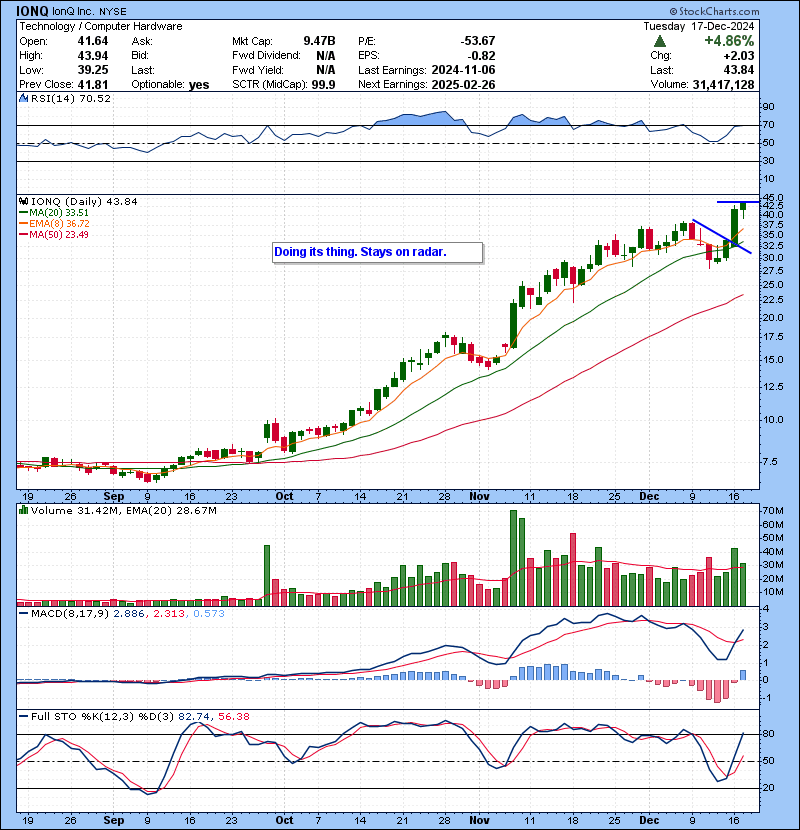
Task: Select the IONQ ticker symbol in the header
Action: point(32,11)
